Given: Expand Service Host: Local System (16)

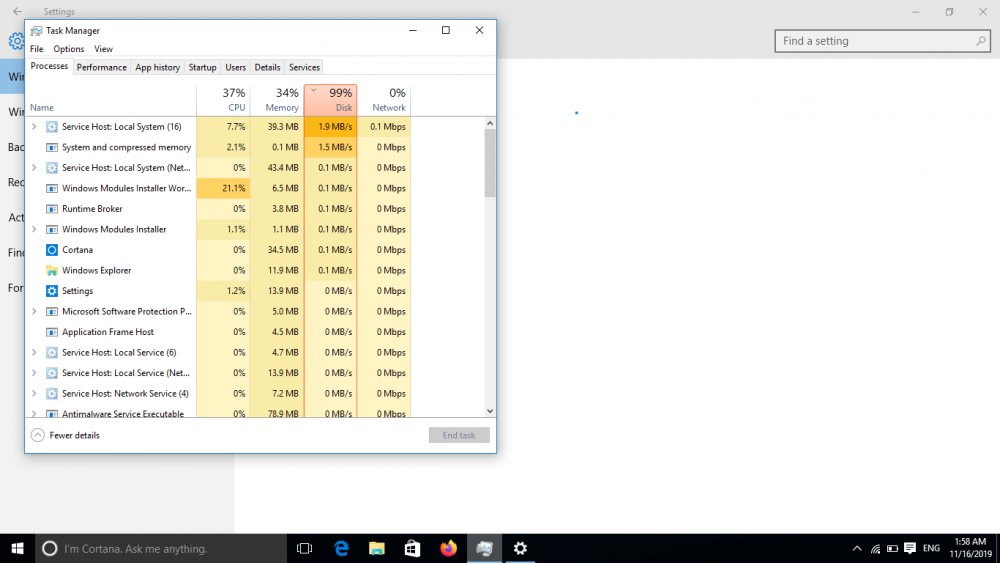Looking at the screenshot, I should point(34,127).
